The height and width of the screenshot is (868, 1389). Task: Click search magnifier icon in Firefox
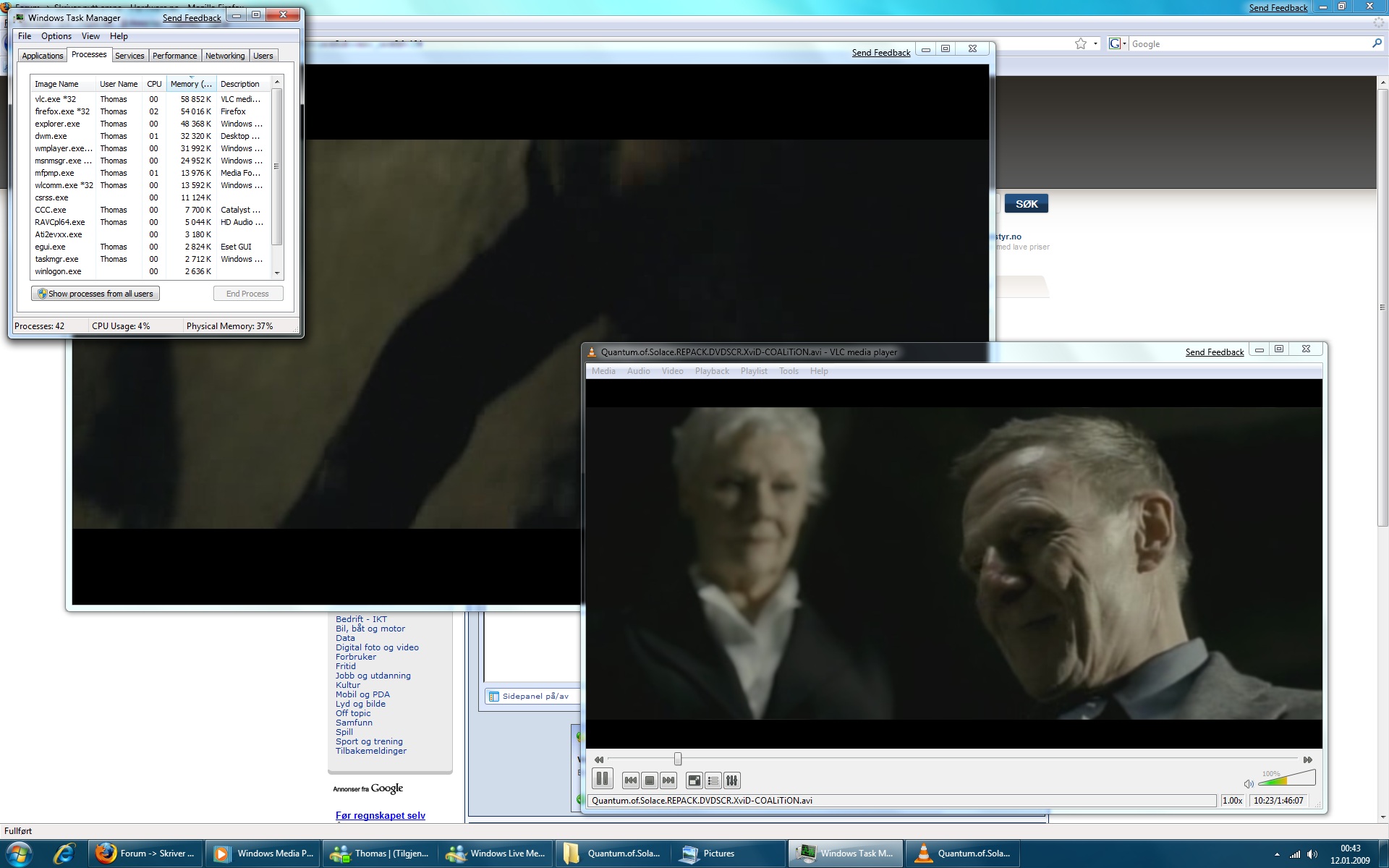pos(1377,43)
